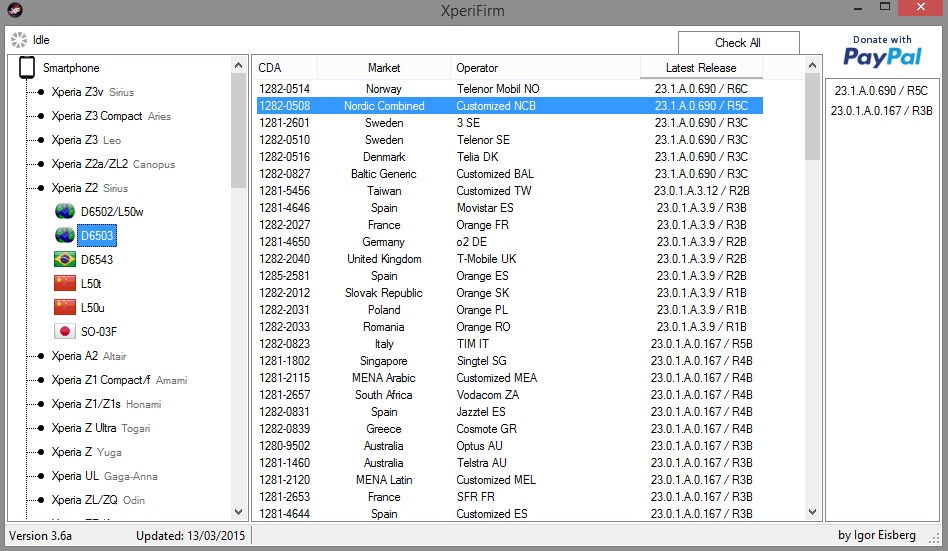Click scroll up arrow of firmware list

pos(813,65)
